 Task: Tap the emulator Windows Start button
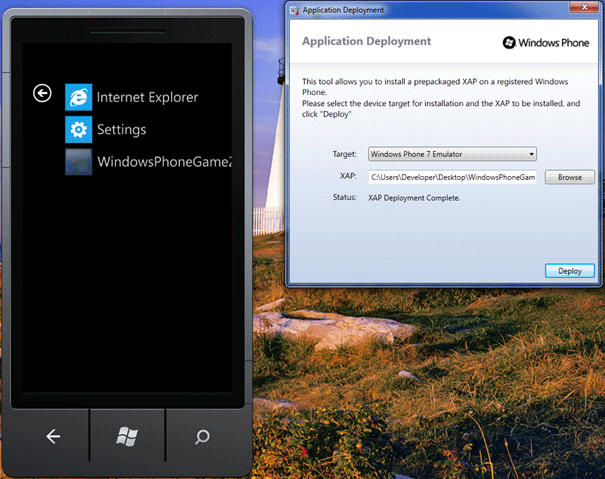[127, 437]
